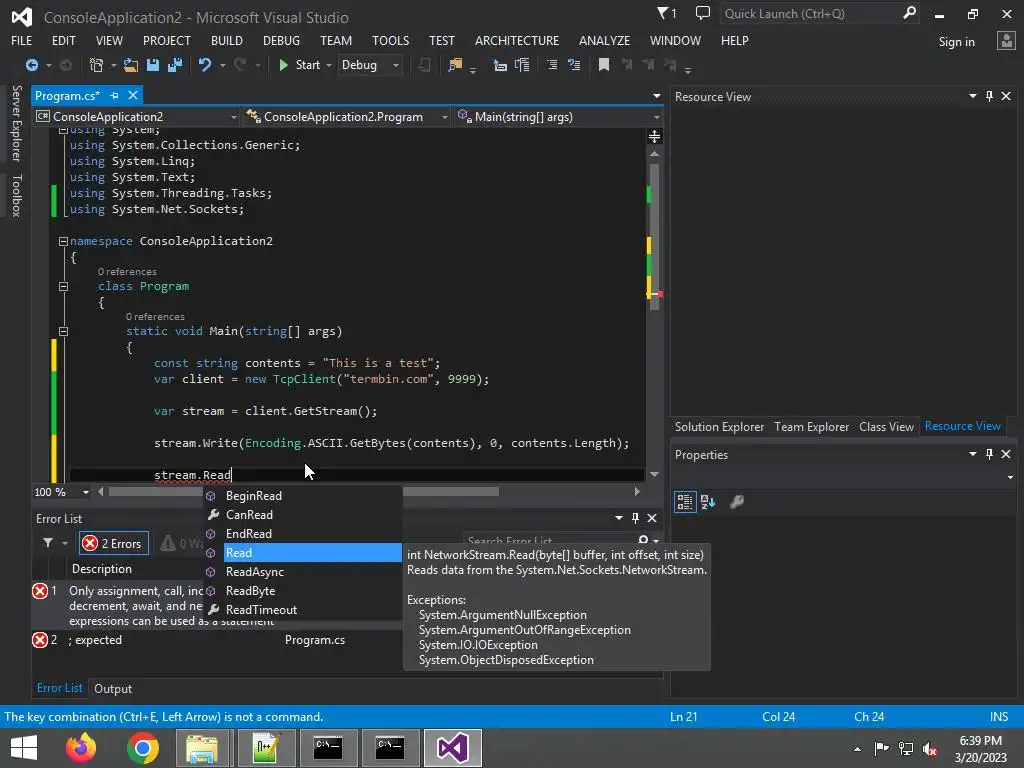
Task: Click the Alphabetical sort icon in Properties
Action: tap(708, 502)
